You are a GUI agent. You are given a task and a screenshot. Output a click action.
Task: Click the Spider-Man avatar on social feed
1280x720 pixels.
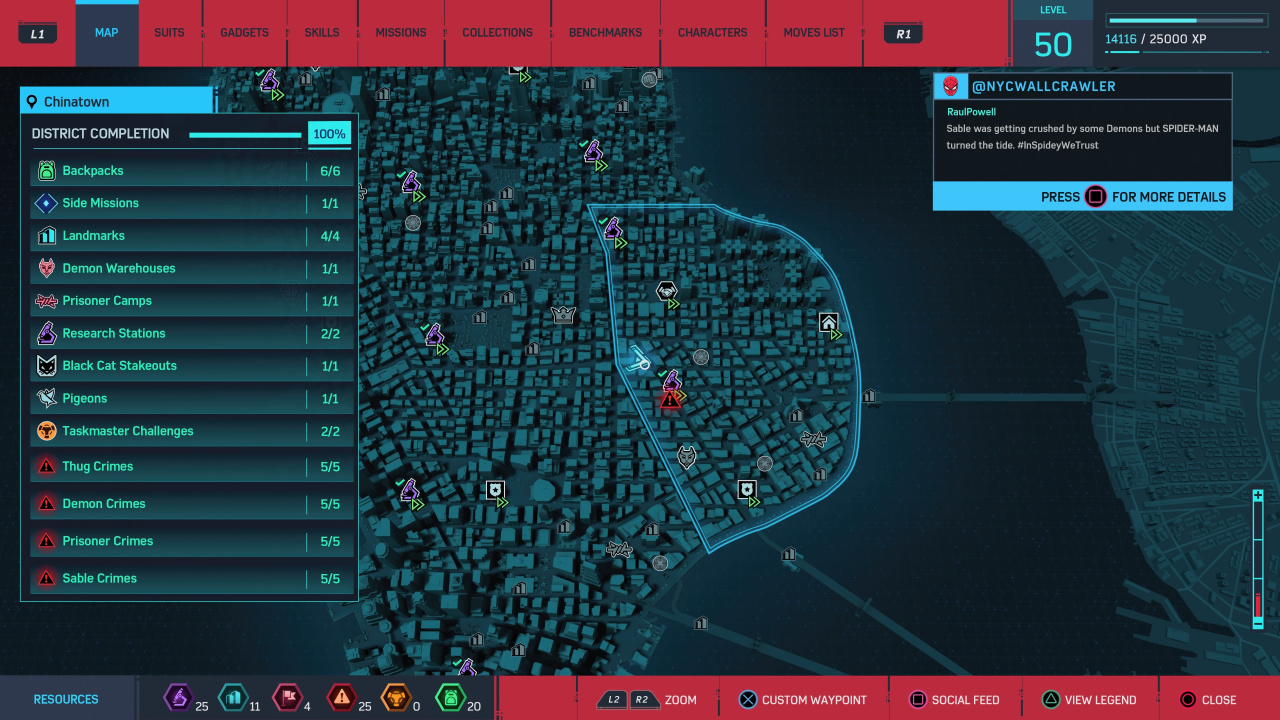pos(950,86)
